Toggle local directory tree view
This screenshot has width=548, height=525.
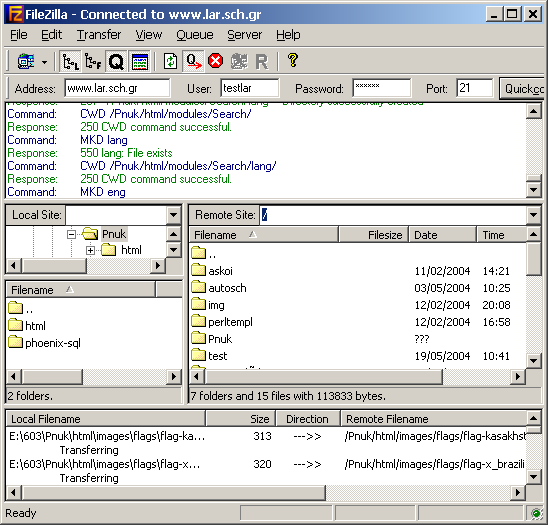(70, 62)
